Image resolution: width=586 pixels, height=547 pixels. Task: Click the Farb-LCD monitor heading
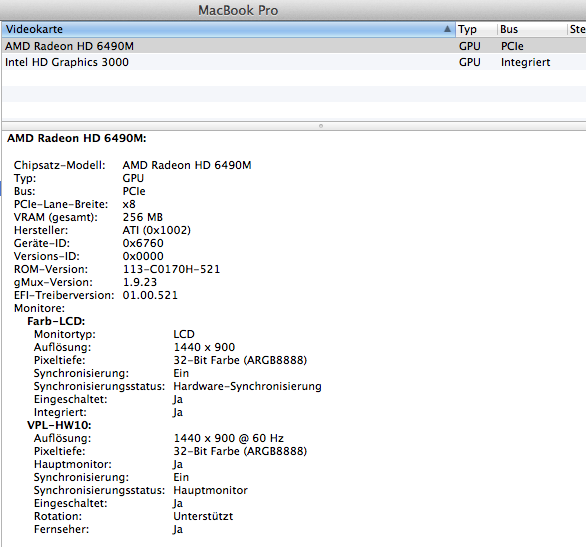tap(56, 321)
